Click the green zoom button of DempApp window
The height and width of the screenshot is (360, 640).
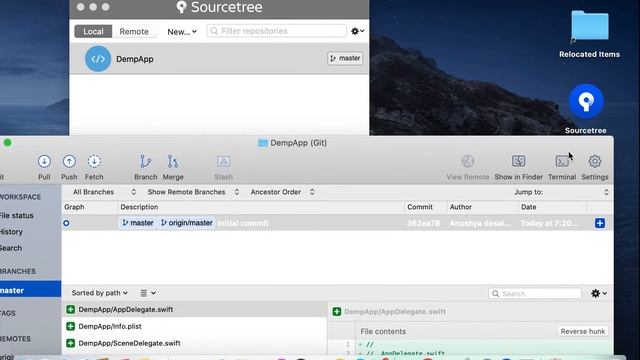click(7, 143)
